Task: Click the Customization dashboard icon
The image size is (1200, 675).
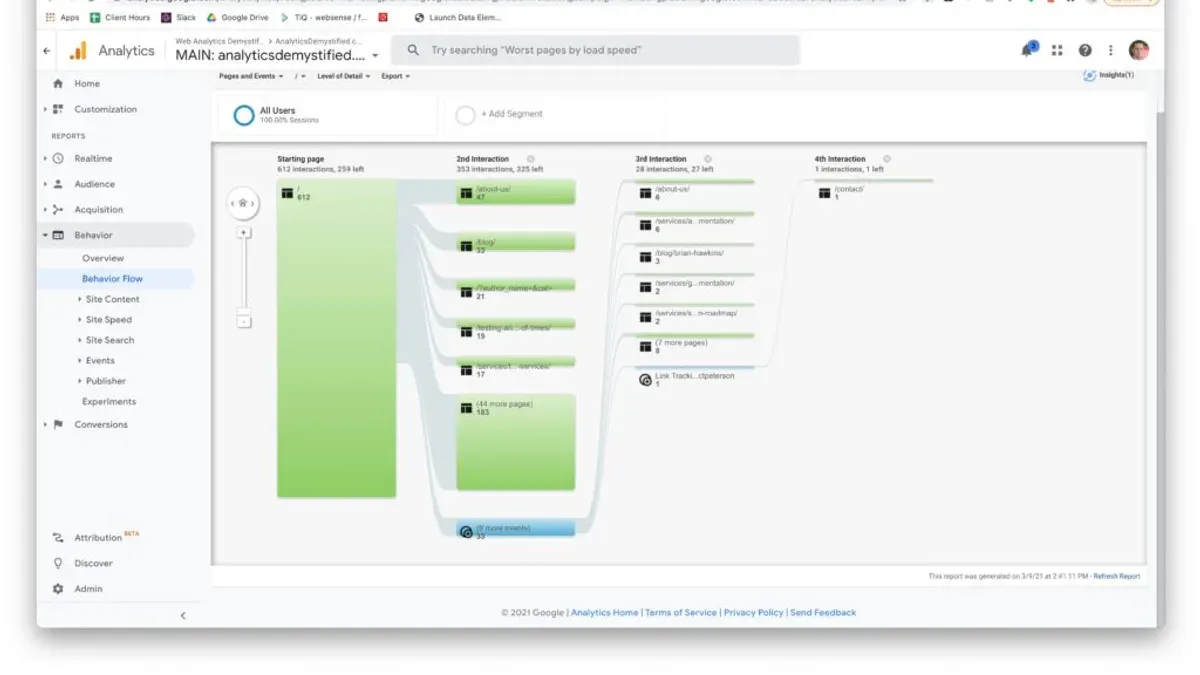Action: pyautogui.click(x=58, y=109)
